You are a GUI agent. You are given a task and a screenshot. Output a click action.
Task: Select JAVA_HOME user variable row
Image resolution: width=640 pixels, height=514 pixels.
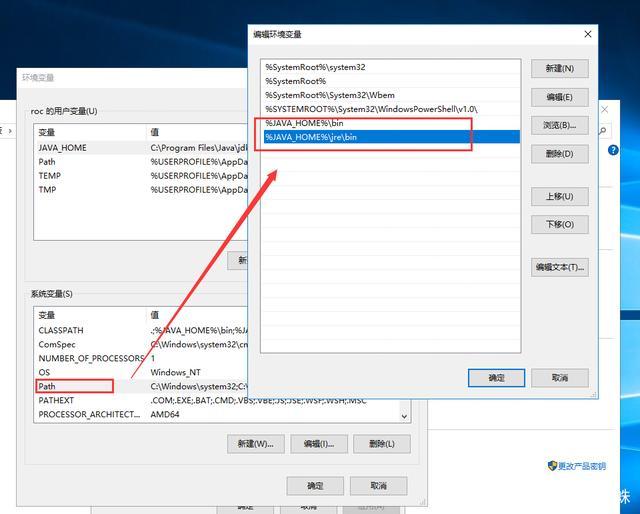click(x=141, y=148)
